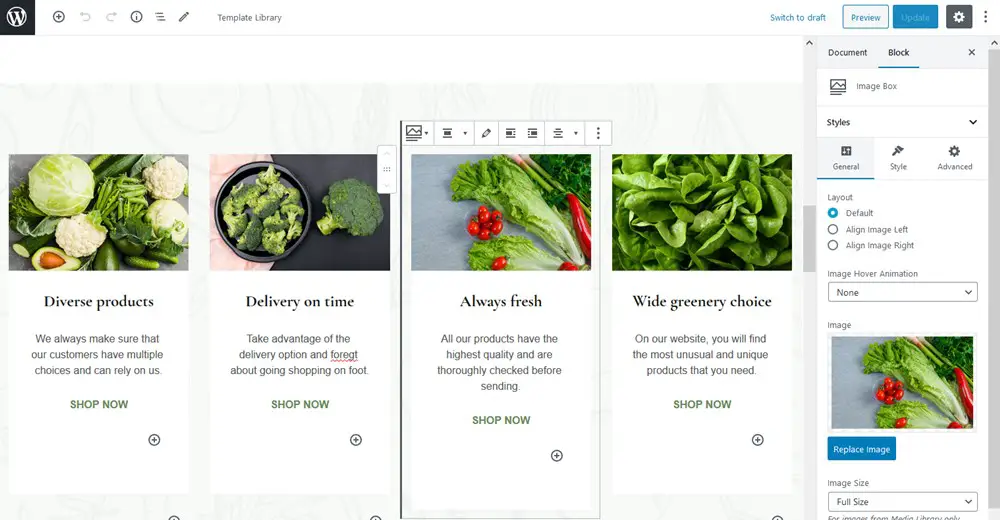Switch to the Block tab
1000x520 pixels.
pos(899,52)
